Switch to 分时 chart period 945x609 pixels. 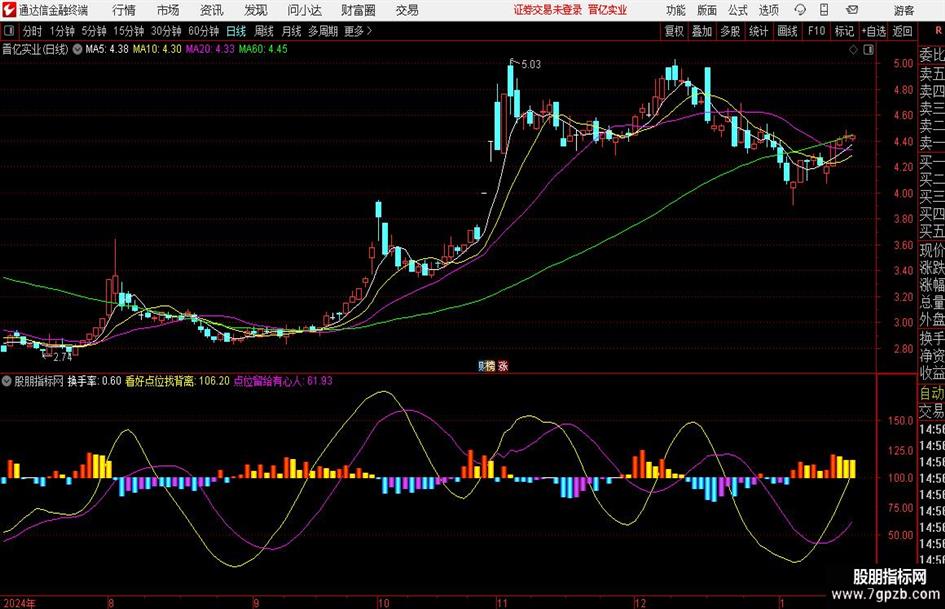[x=32, y=31]
